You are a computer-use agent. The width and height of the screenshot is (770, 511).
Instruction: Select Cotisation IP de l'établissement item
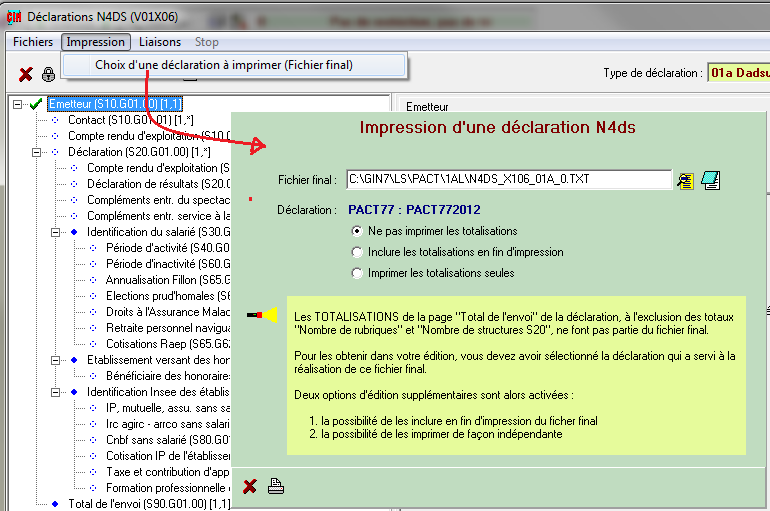coord(168,456)
